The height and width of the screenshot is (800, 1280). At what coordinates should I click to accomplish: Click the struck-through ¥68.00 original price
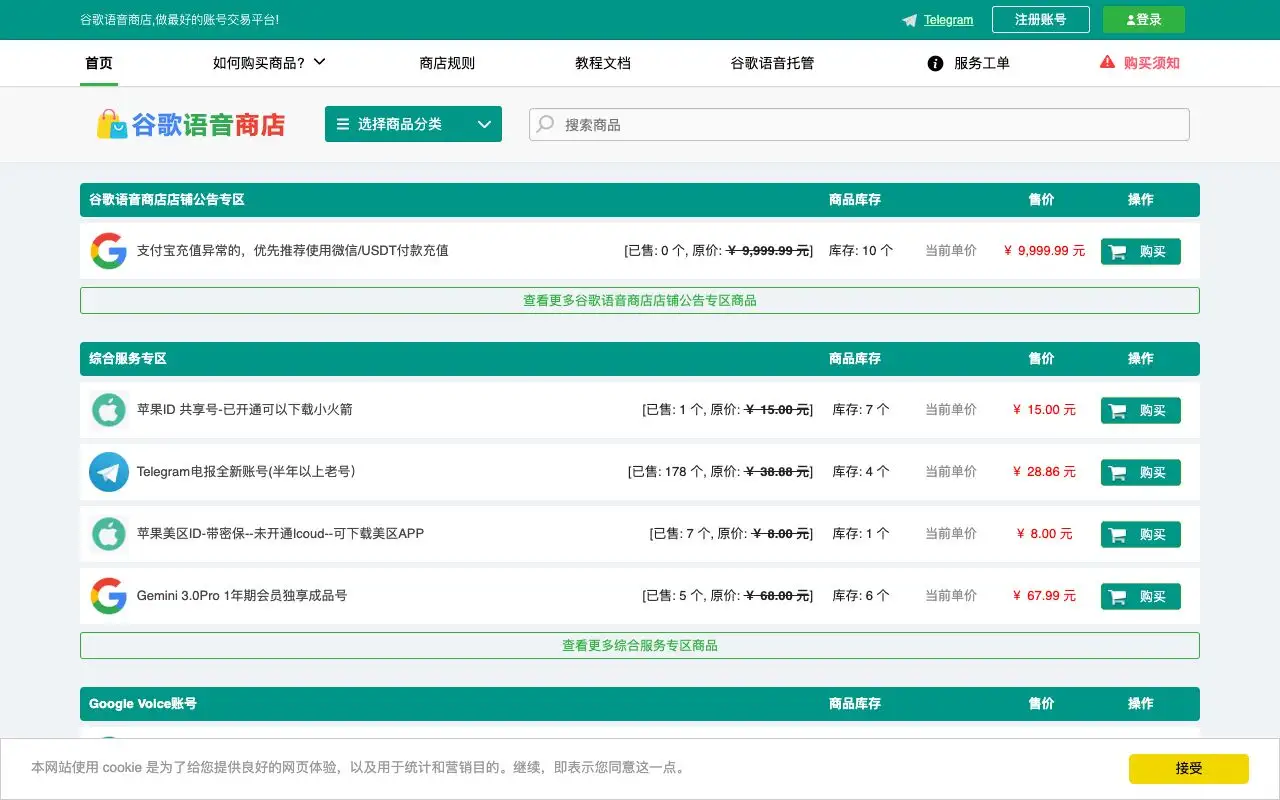pos(777,596)
